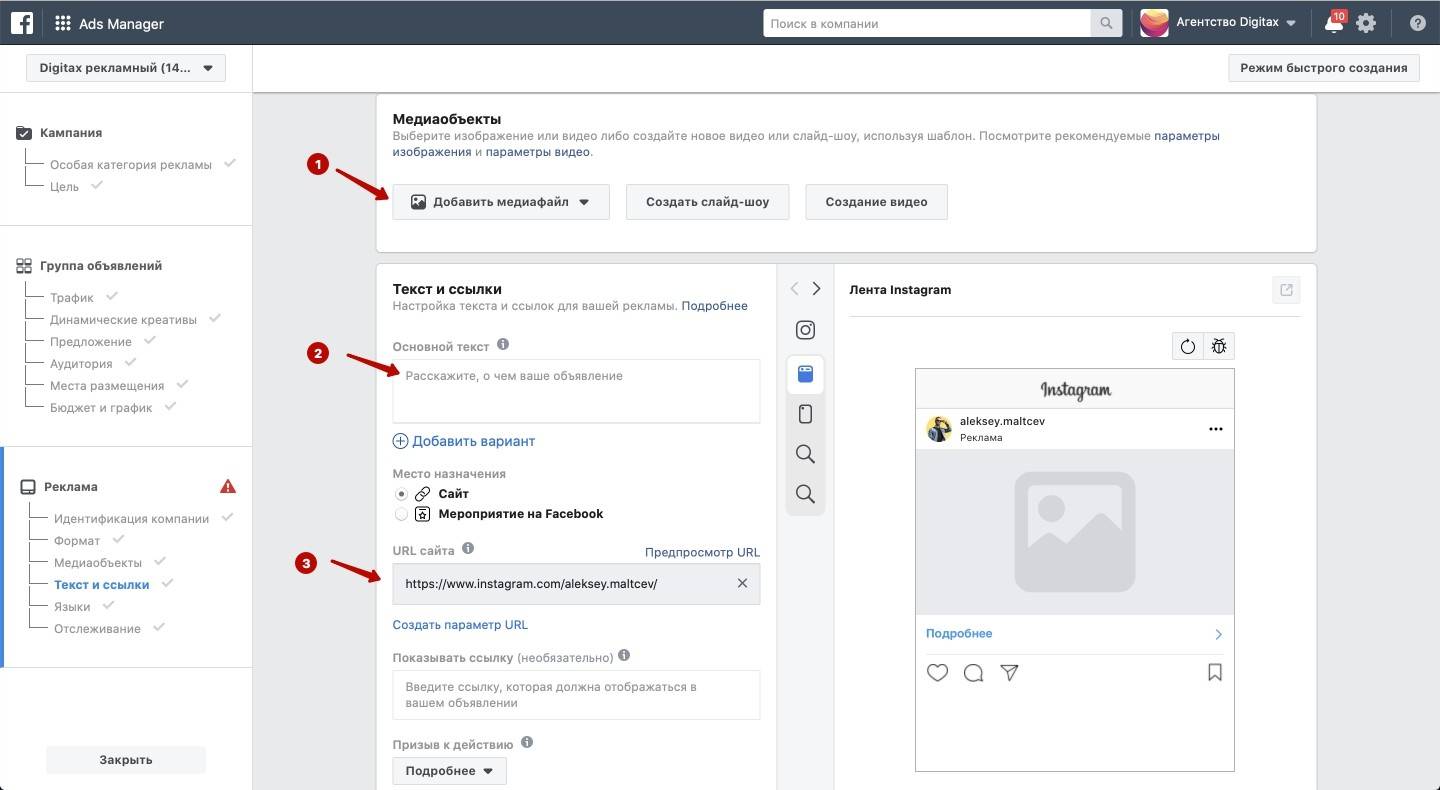The width and height of the screenshot is (1440, 790).
Task: Go to Цель item in sidebar
Action: point(64,186)
